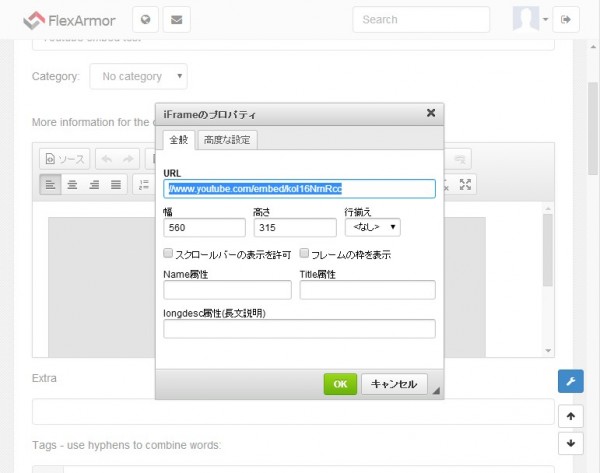The height and width of the screenshot is (473, 600).
Task: Switch to the 高度な設定 tab
Action: pyautogui.click(x=227, y=139)
